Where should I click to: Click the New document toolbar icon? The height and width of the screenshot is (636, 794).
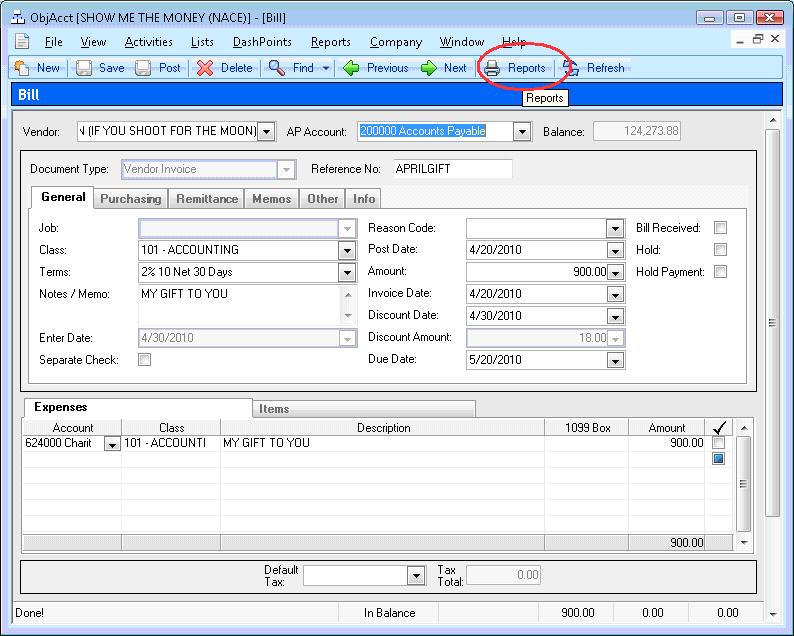pos(22,68)
